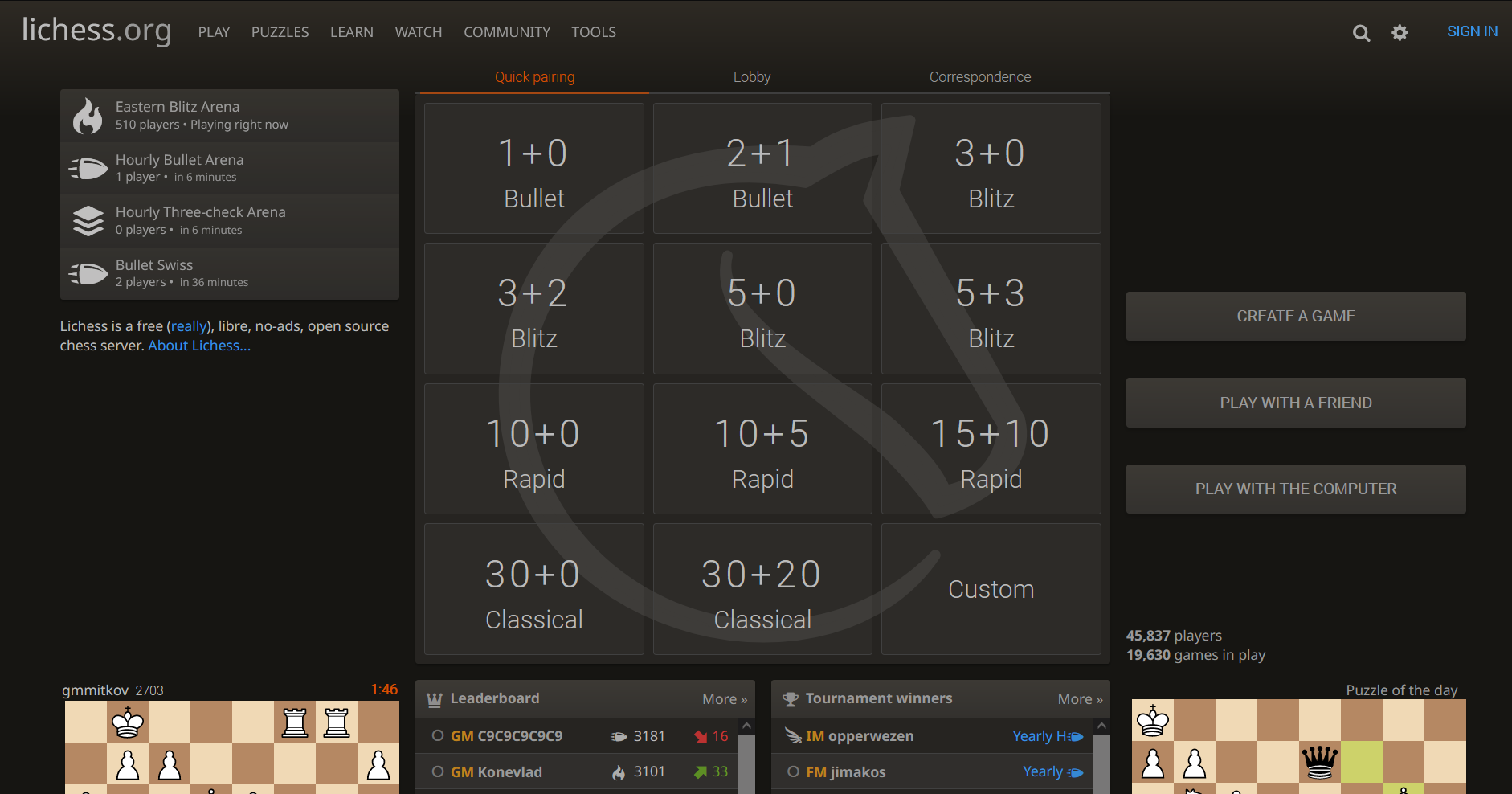Open the About Lichess link

pos(198,345)
